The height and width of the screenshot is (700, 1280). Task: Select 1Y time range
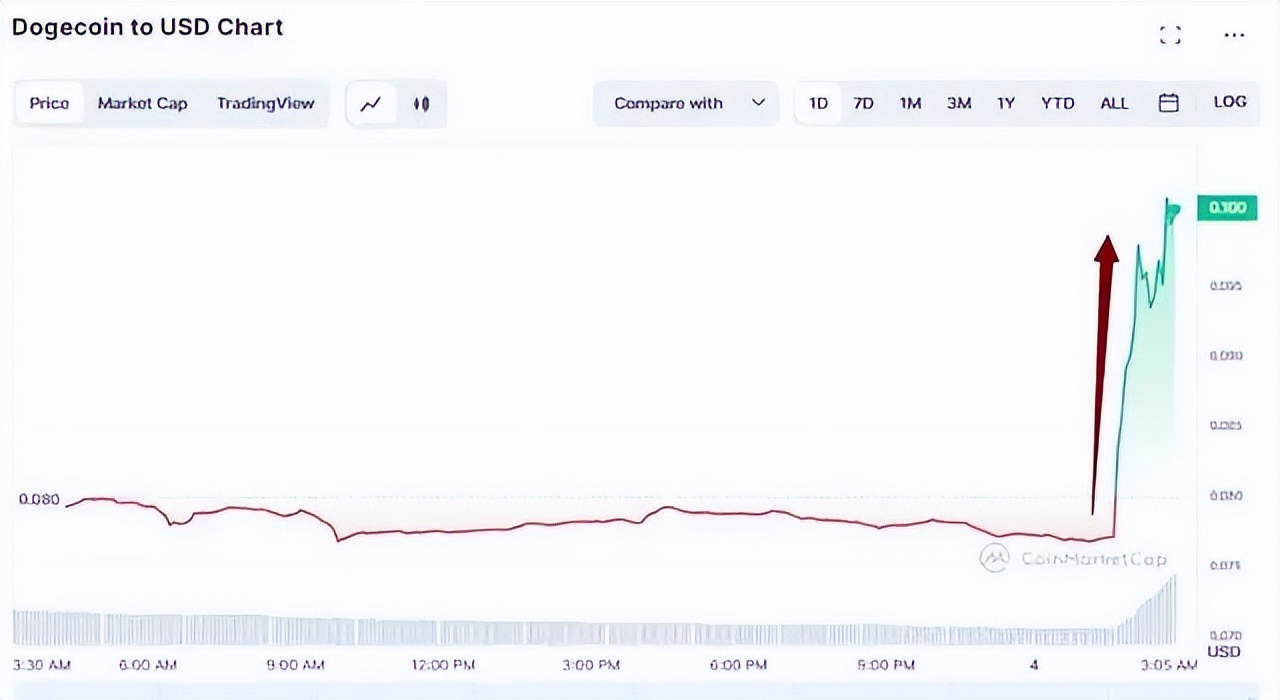click(1006, 103)
